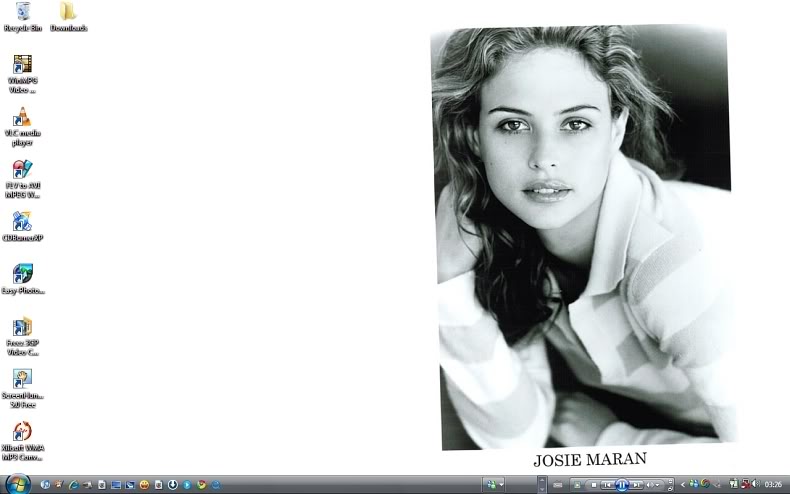Pause playback in the taskbar media player
Viewport: 790px width, 494px height.
tap(621, 485)
